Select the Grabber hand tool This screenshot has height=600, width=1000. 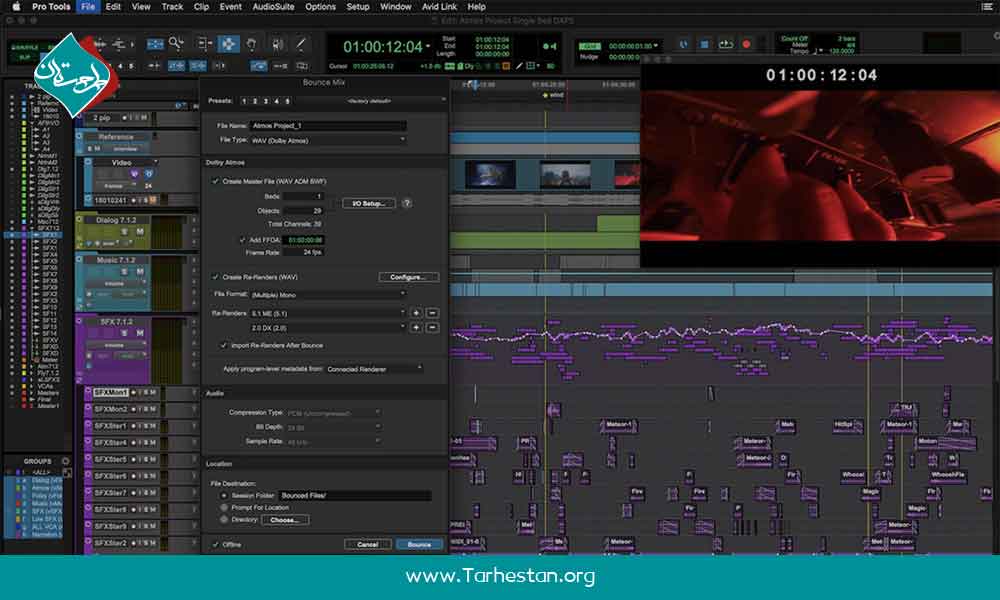click(252, 43)
